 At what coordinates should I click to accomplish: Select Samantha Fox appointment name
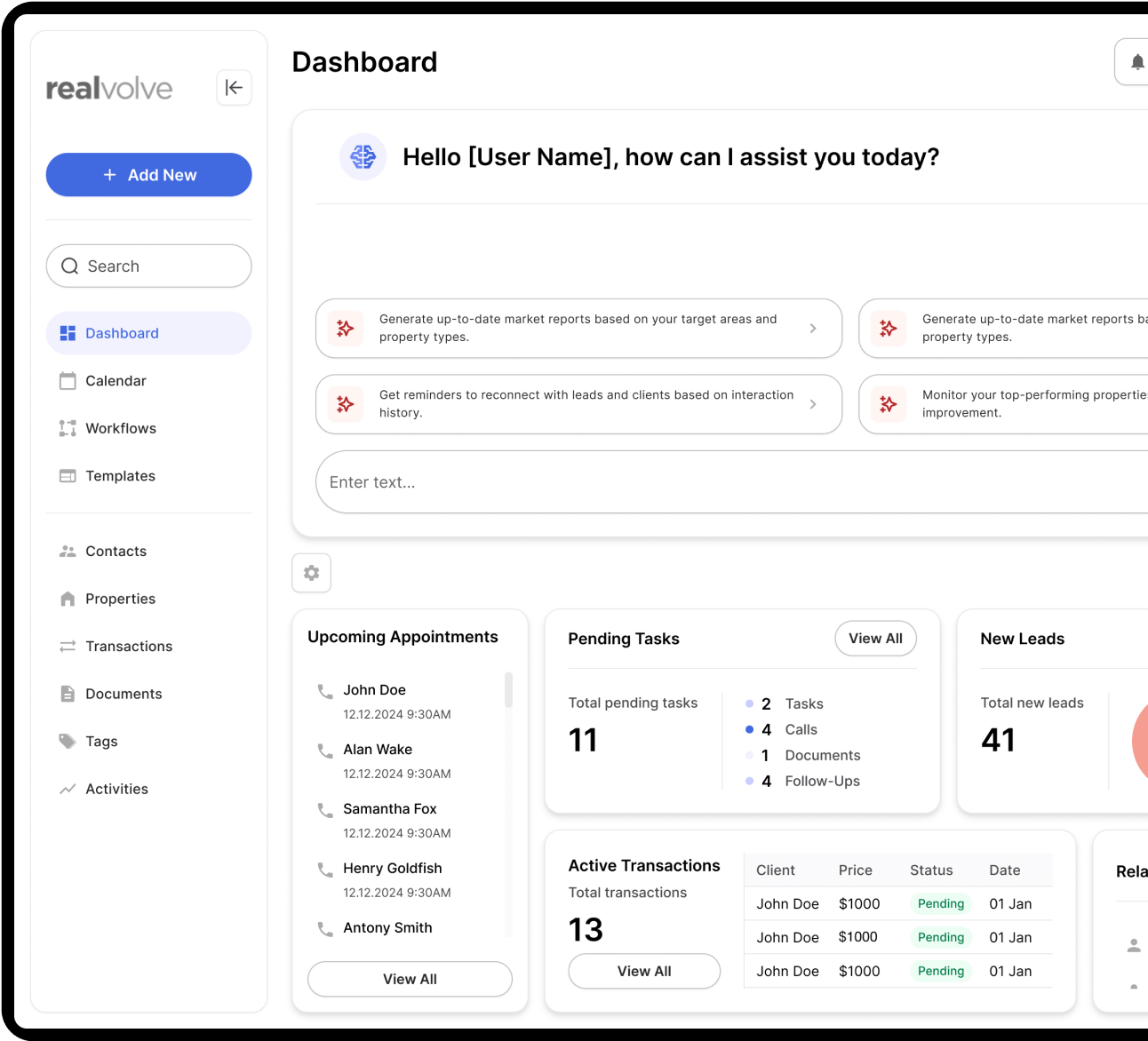[390, 809]
